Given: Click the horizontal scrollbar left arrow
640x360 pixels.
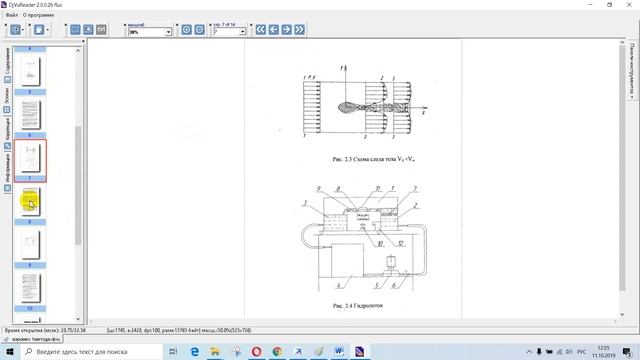Looking at the screenshot, I should tap(91, 322).
